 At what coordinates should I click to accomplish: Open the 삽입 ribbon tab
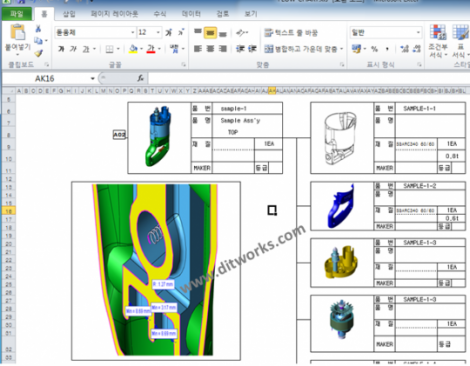(x=69, y=14)
